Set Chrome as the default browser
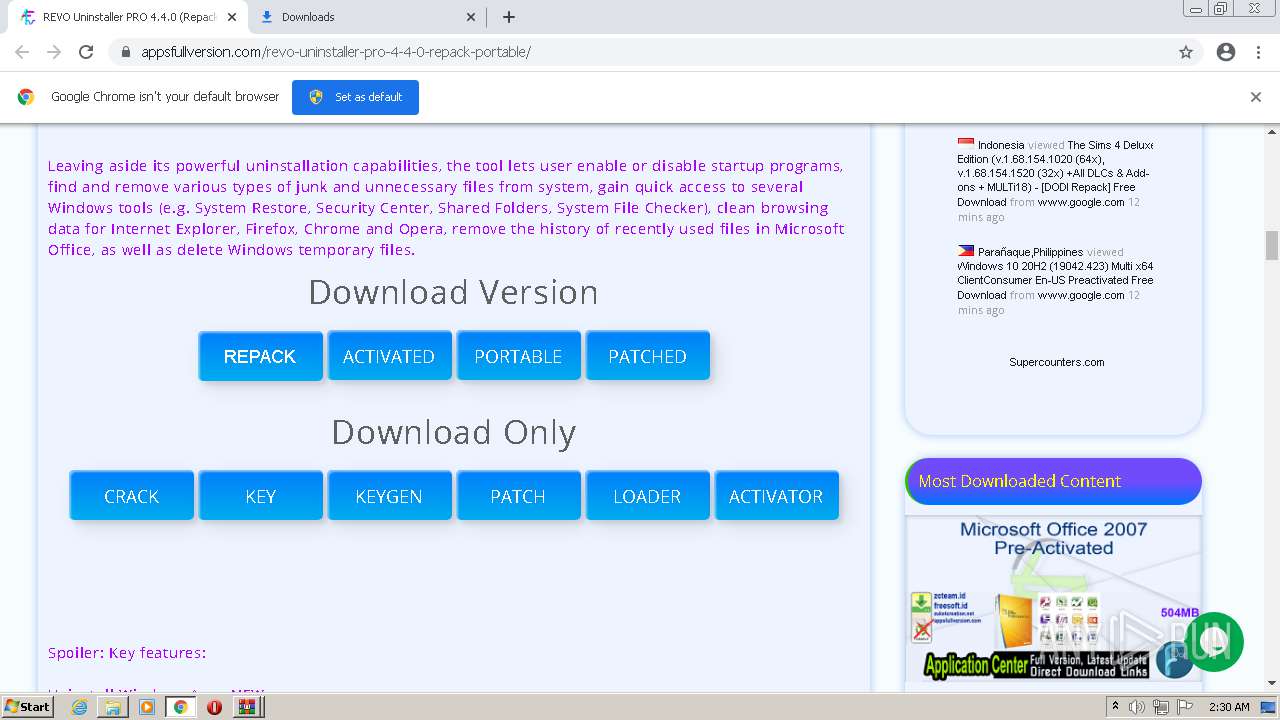The height and width of the screenshot is (720, 1280). coord(355,97)
